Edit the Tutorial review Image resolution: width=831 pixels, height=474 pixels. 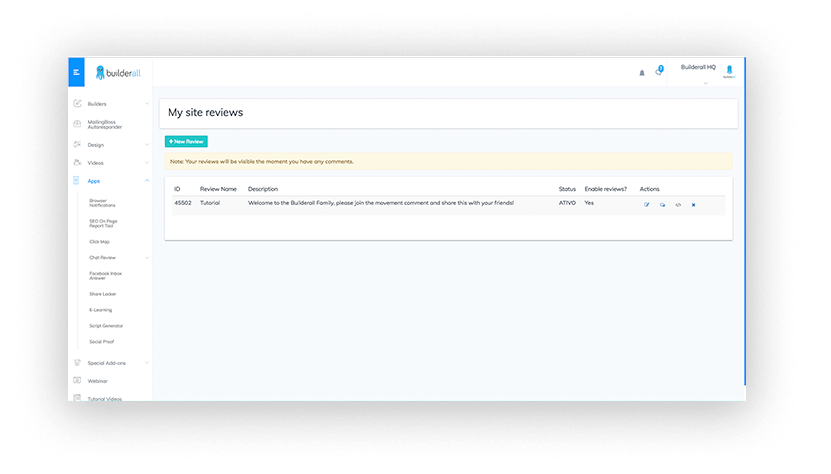coord(647,204)
